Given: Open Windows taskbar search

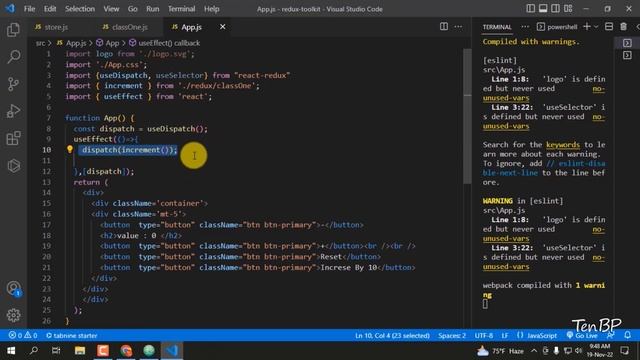Looking at the screenshot, I should pyautogui.click(x=34, y=351).
